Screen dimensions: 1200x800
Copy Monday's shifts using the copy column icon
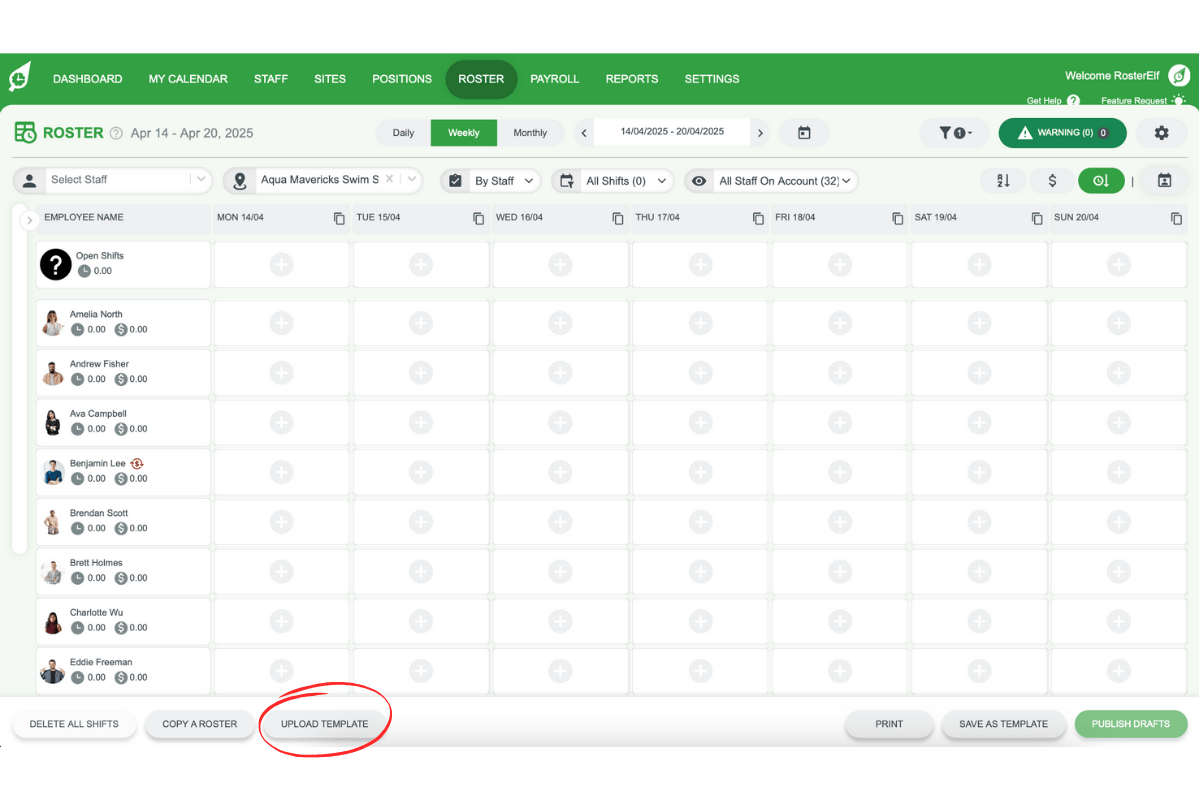[338, 217]
